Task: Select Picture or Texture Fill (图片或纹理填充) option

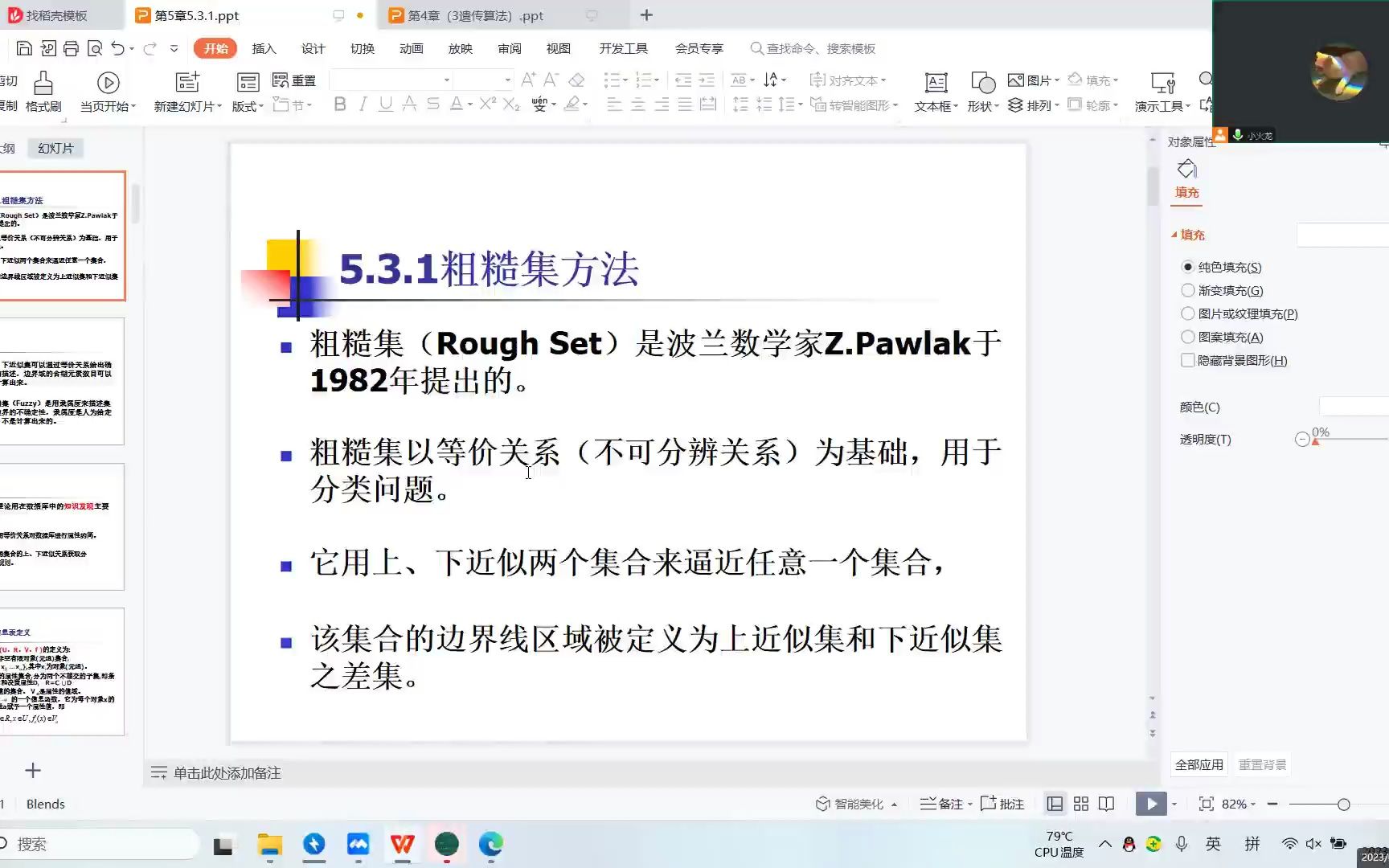Action: click(1187, 313)
